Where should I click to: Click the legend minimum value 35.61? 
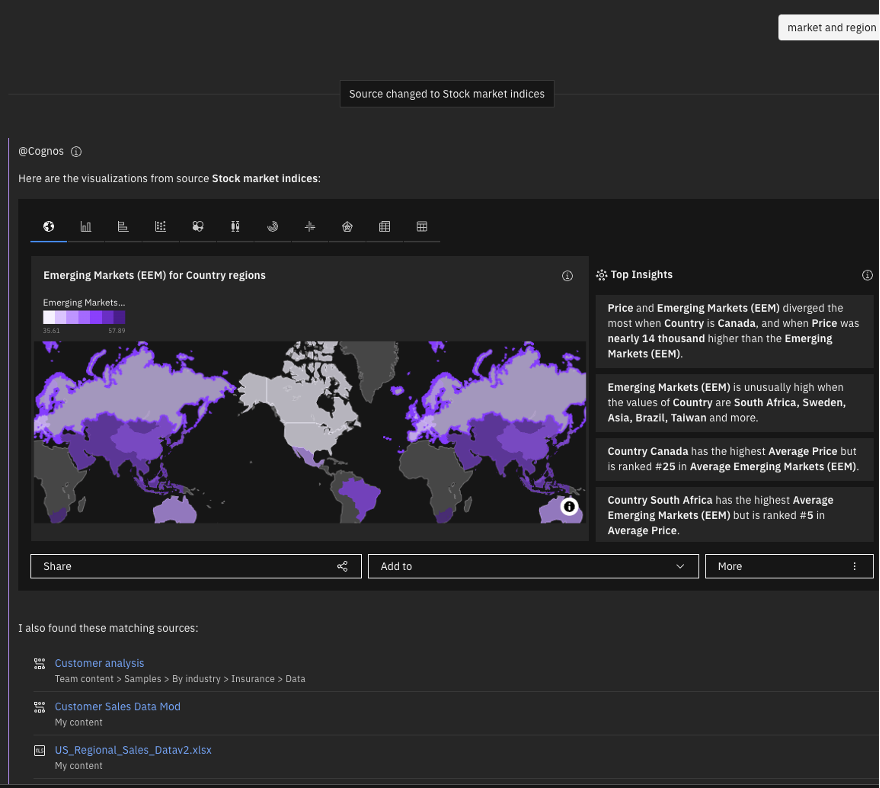[x=52, y=331]
